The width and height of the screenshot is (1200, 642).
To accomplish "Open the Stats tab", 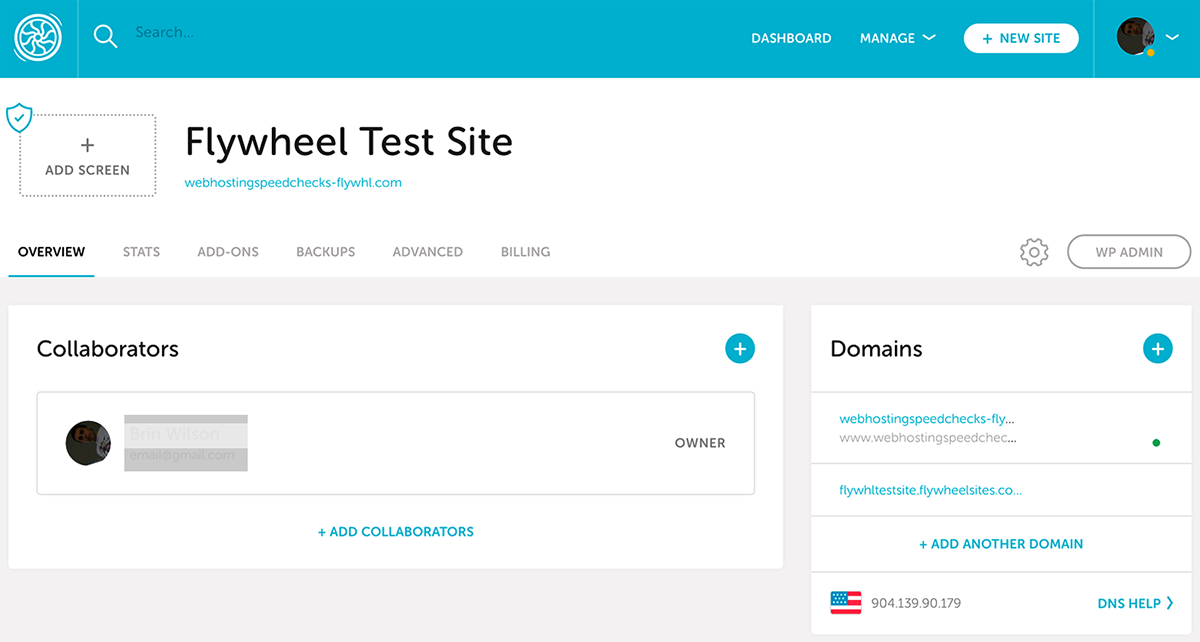I will pyautogui.click(x=140, y=251).
